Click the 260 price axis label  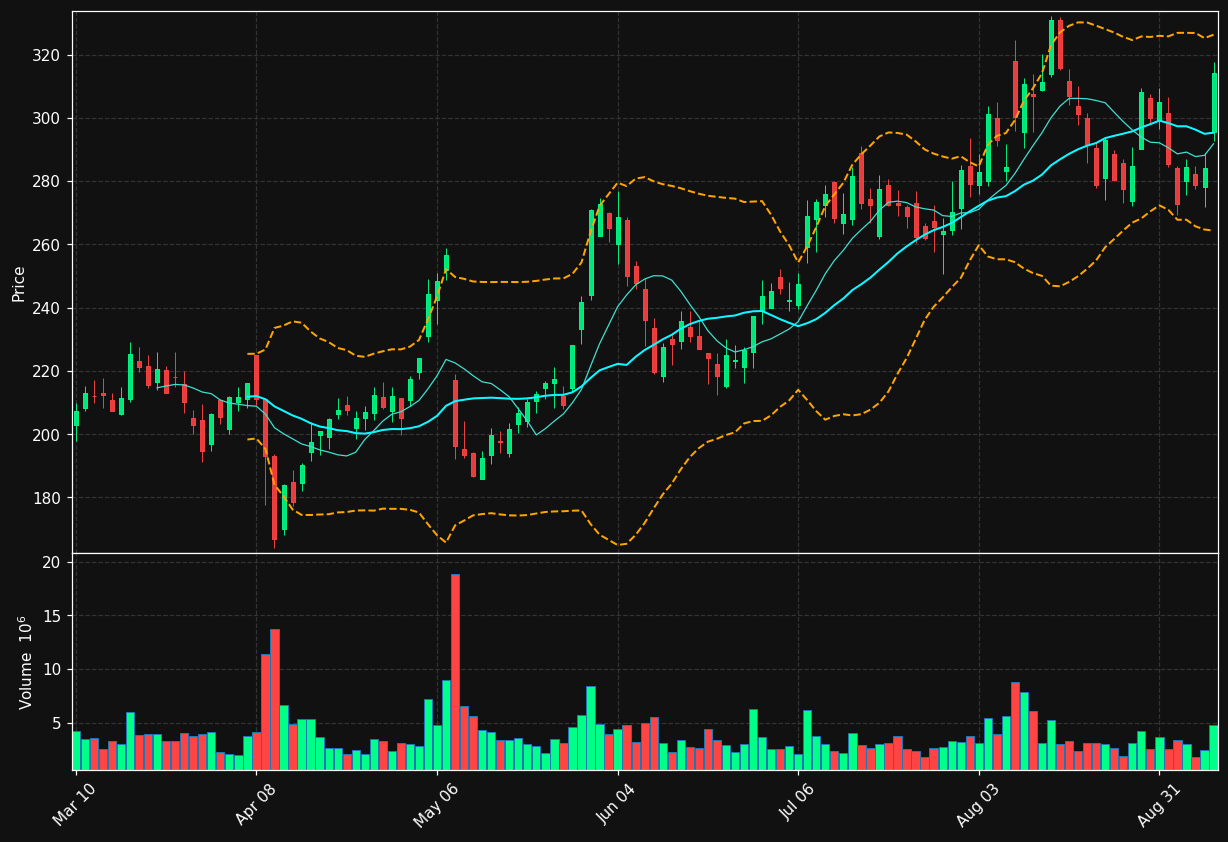pyautogui.click(x=47, y=245)
